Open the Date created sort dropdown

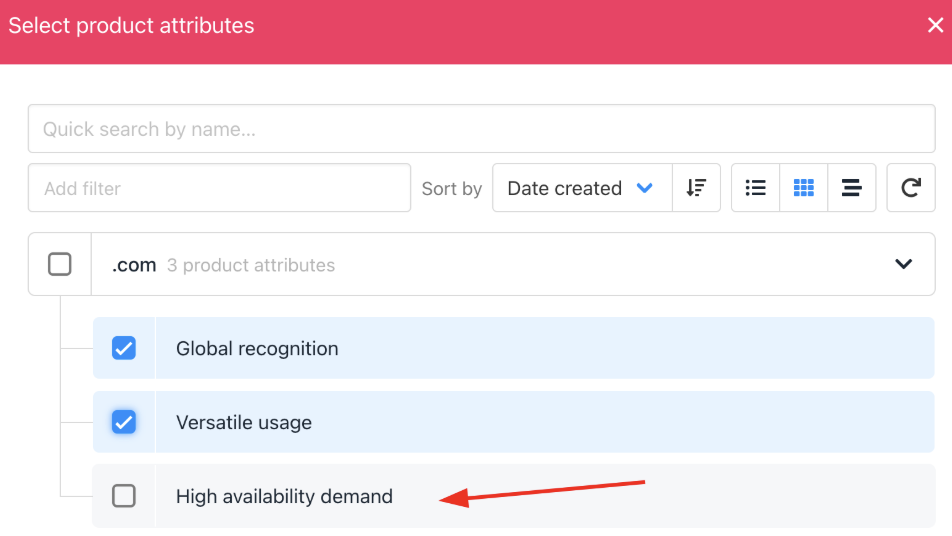tap(582, 188)
